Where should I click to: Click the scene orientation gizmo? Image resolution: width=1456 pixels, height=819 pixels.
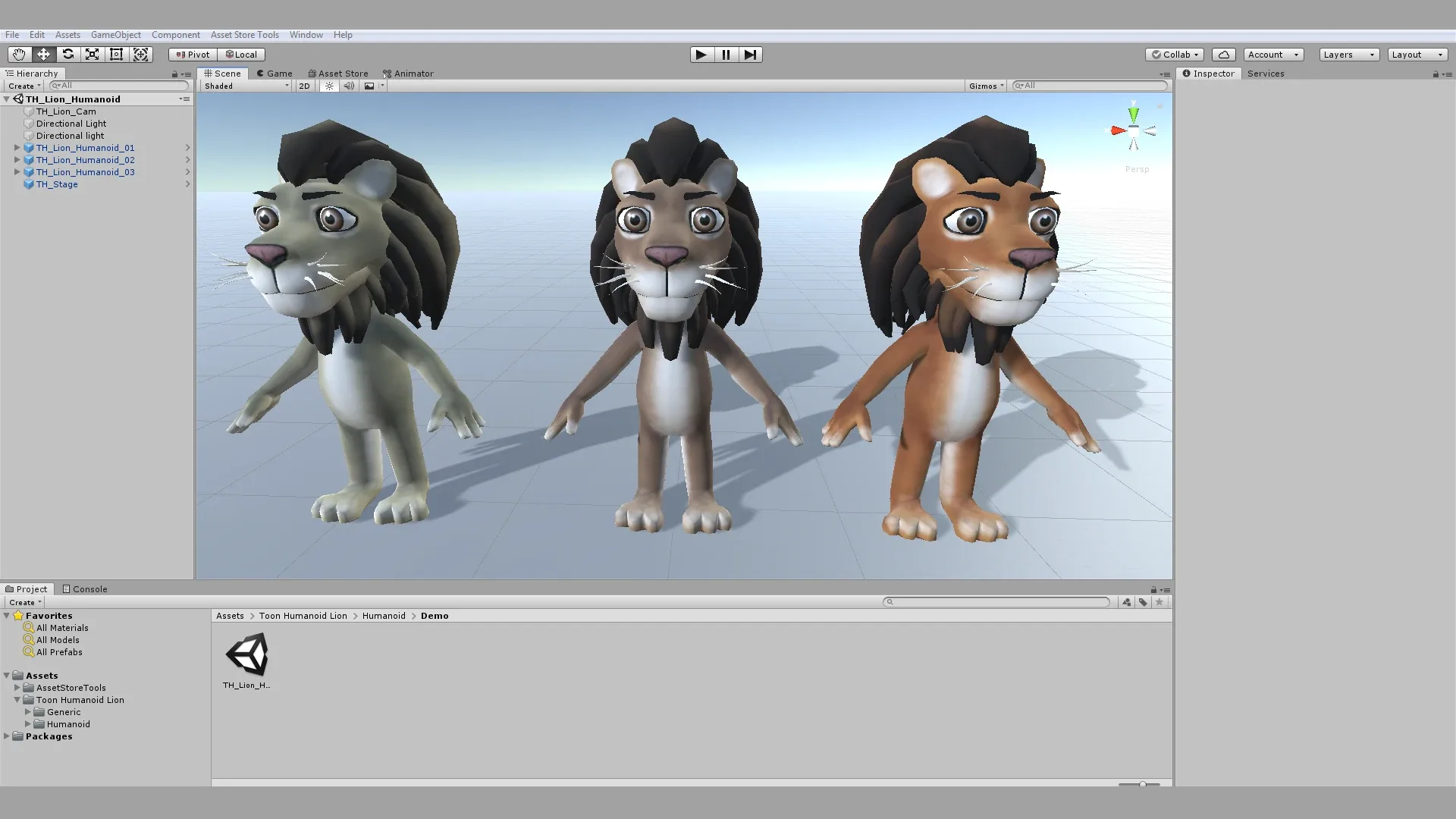point(1133,130)
